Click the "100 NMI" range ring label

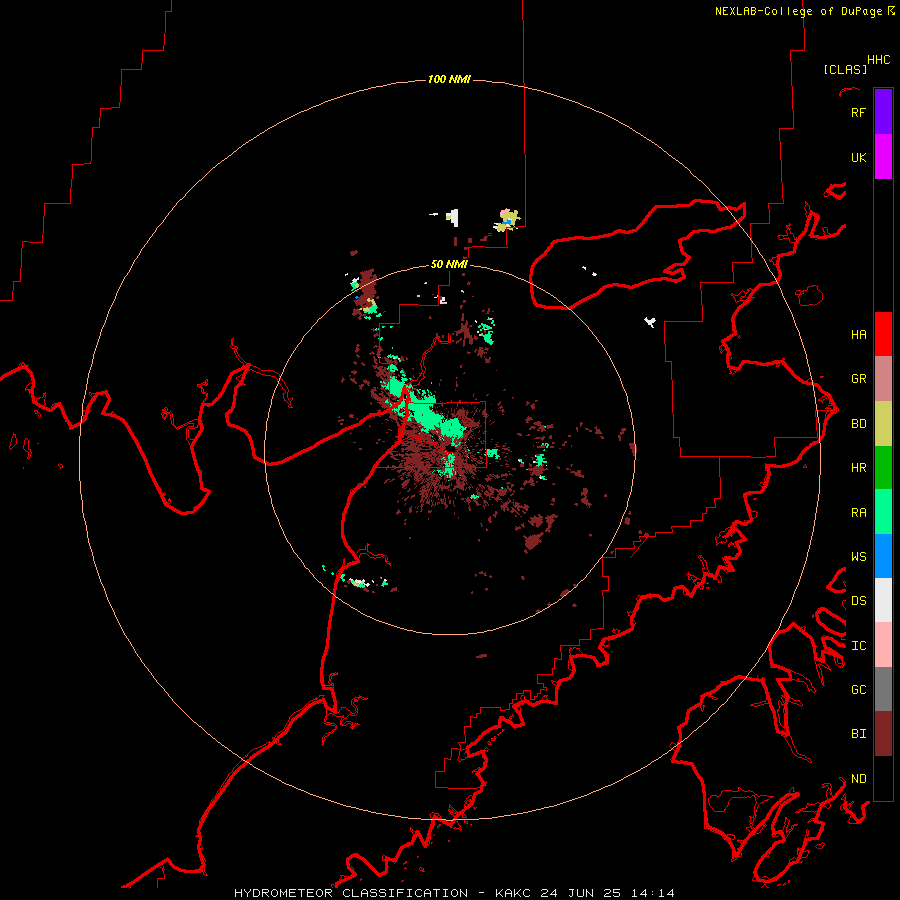click(x=449, y=79)
